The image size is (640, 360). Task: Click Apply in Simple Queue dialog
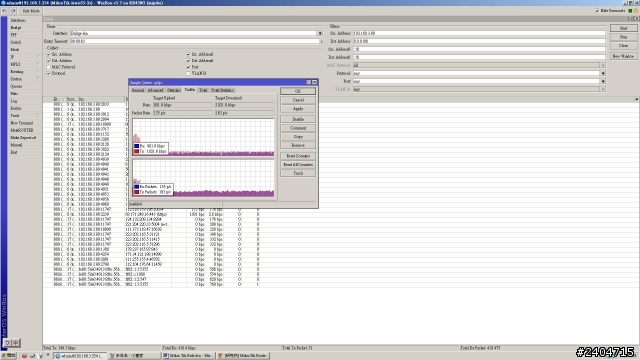click(298, 109)
